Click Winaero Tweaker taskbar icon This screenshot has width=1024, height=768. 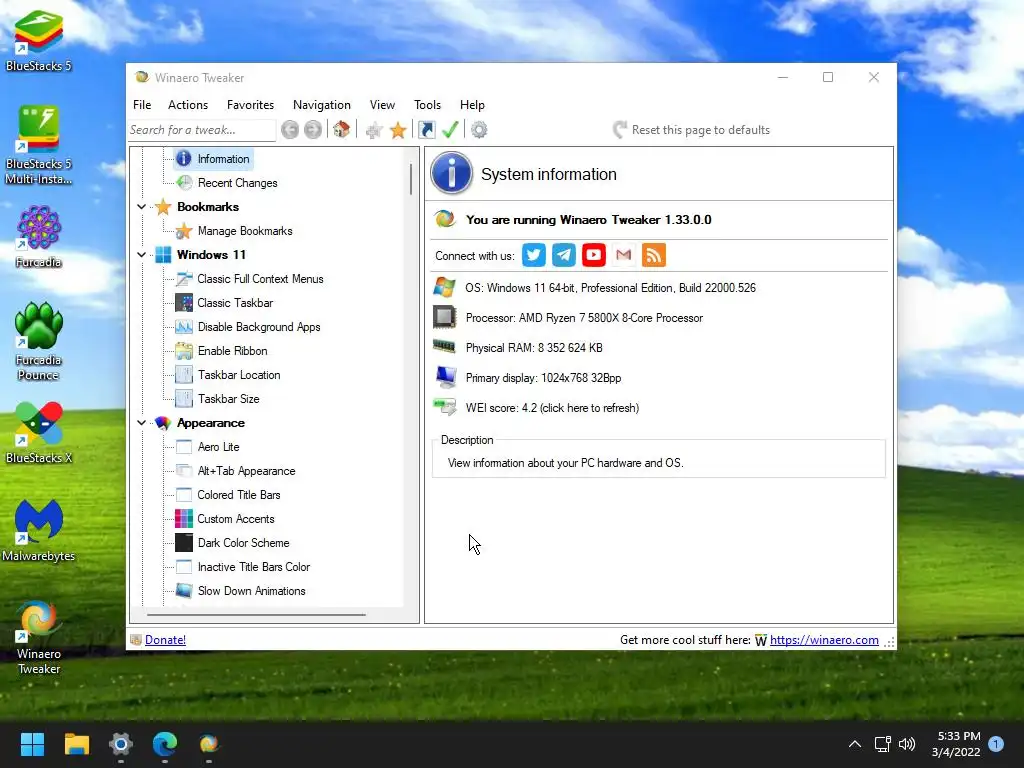[x=209, y=744]
